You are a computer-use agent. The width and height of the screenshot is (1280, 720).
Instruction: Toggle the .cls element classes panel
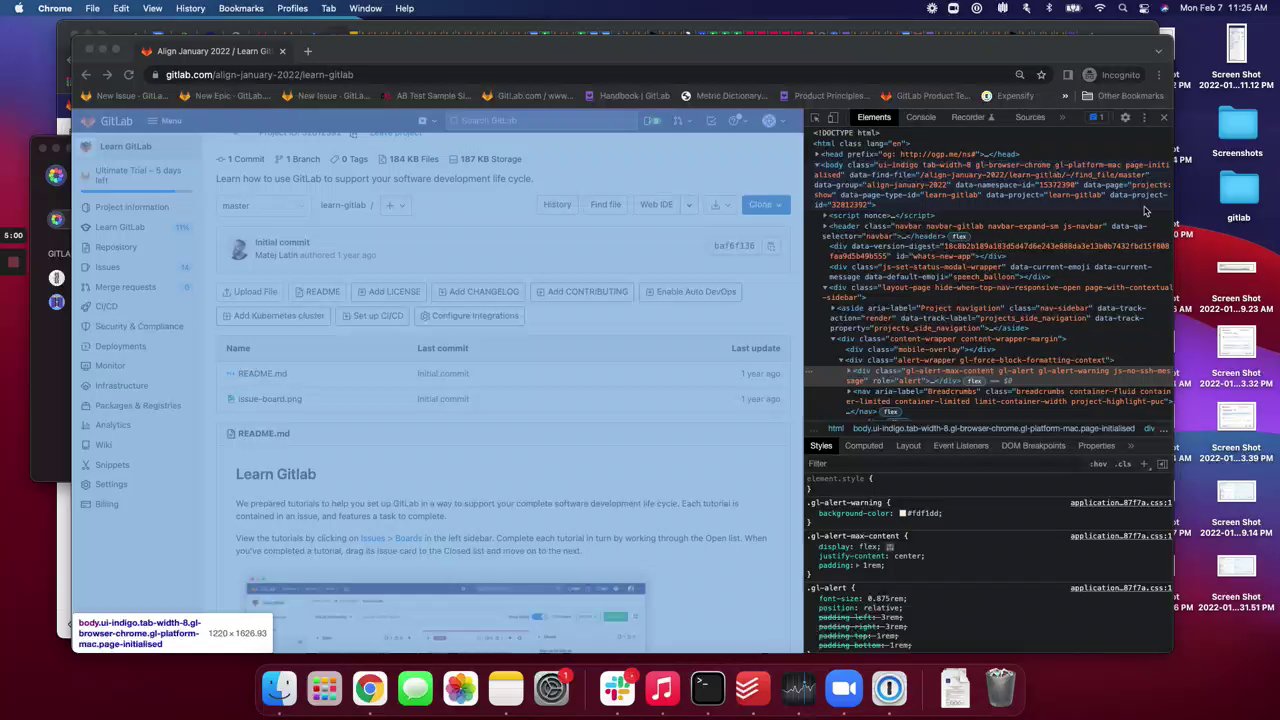click(1123, 464)
